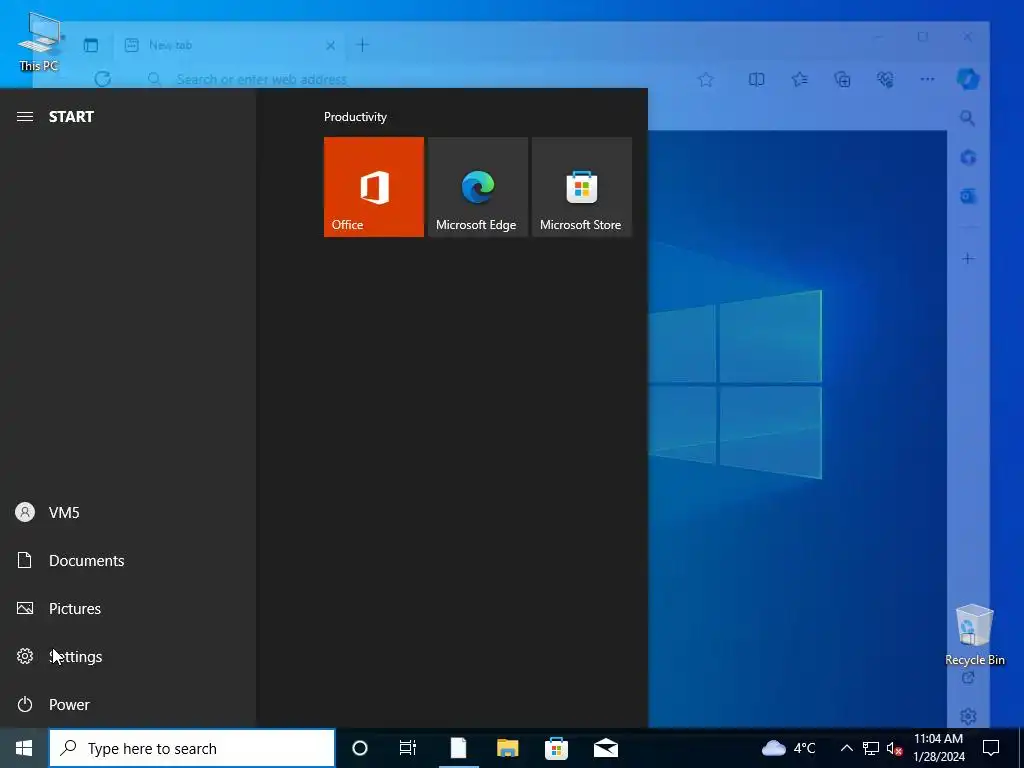
Task: Open Task View on the taskbar
Action: point(408,748)
